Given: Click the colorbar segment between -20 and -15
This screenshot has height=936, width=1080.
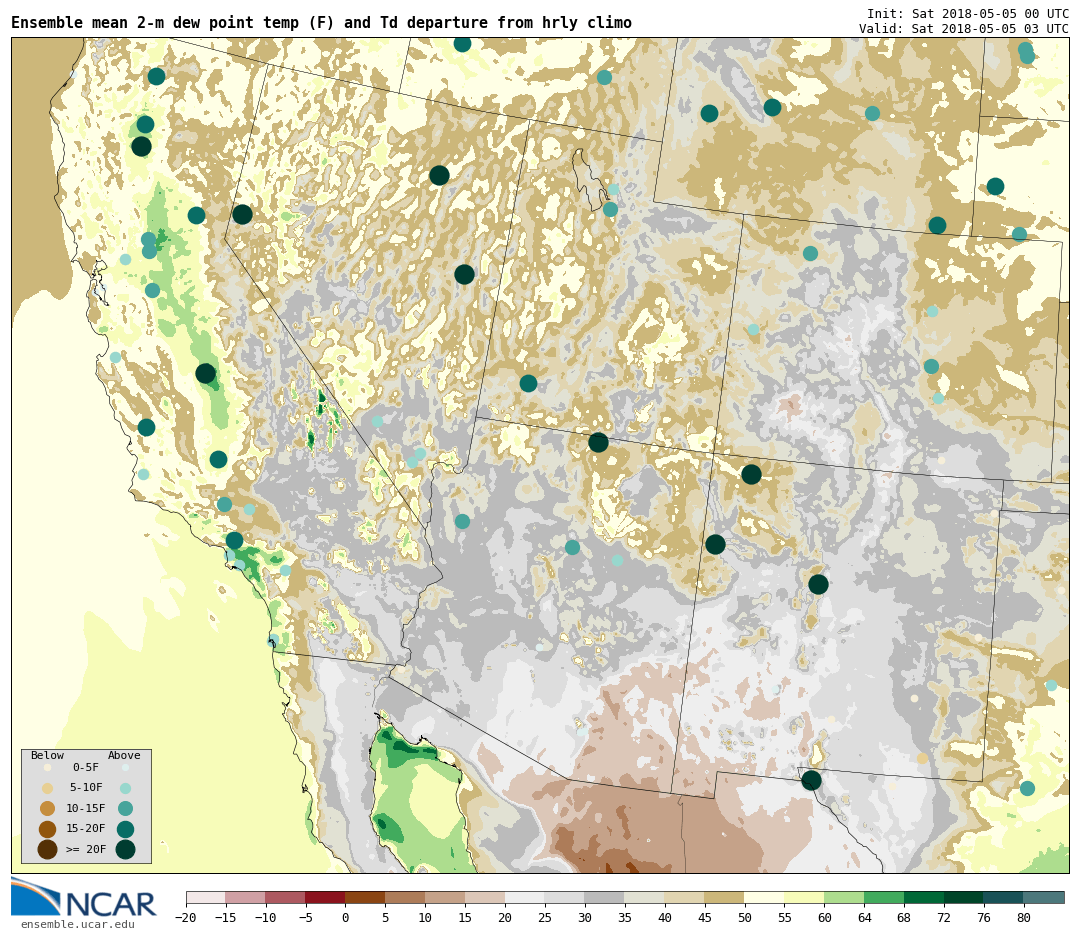Looking at the screenshot, I should [x=206, y=897].
